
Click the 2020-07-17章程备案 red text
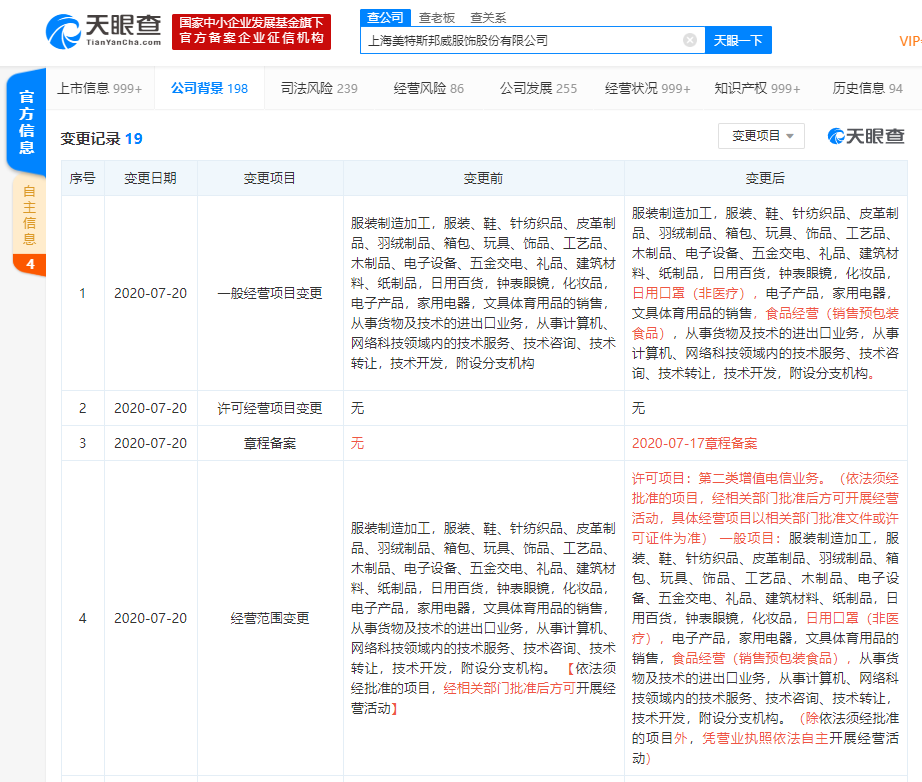pos(694,443)
